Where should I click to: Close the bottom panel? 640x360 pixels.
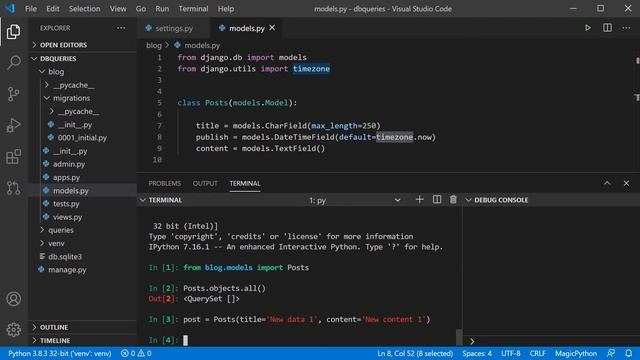627,183
